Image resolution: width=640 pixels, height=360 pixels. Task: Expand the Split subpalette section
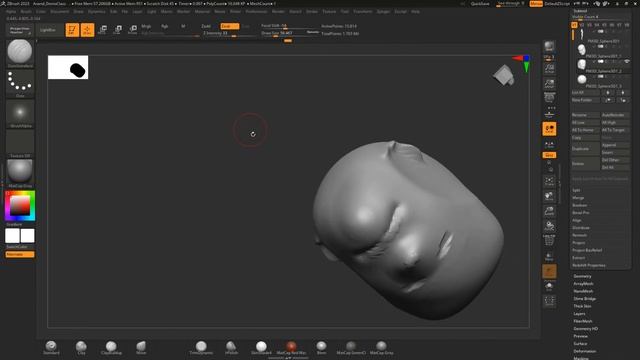(576, 190)
